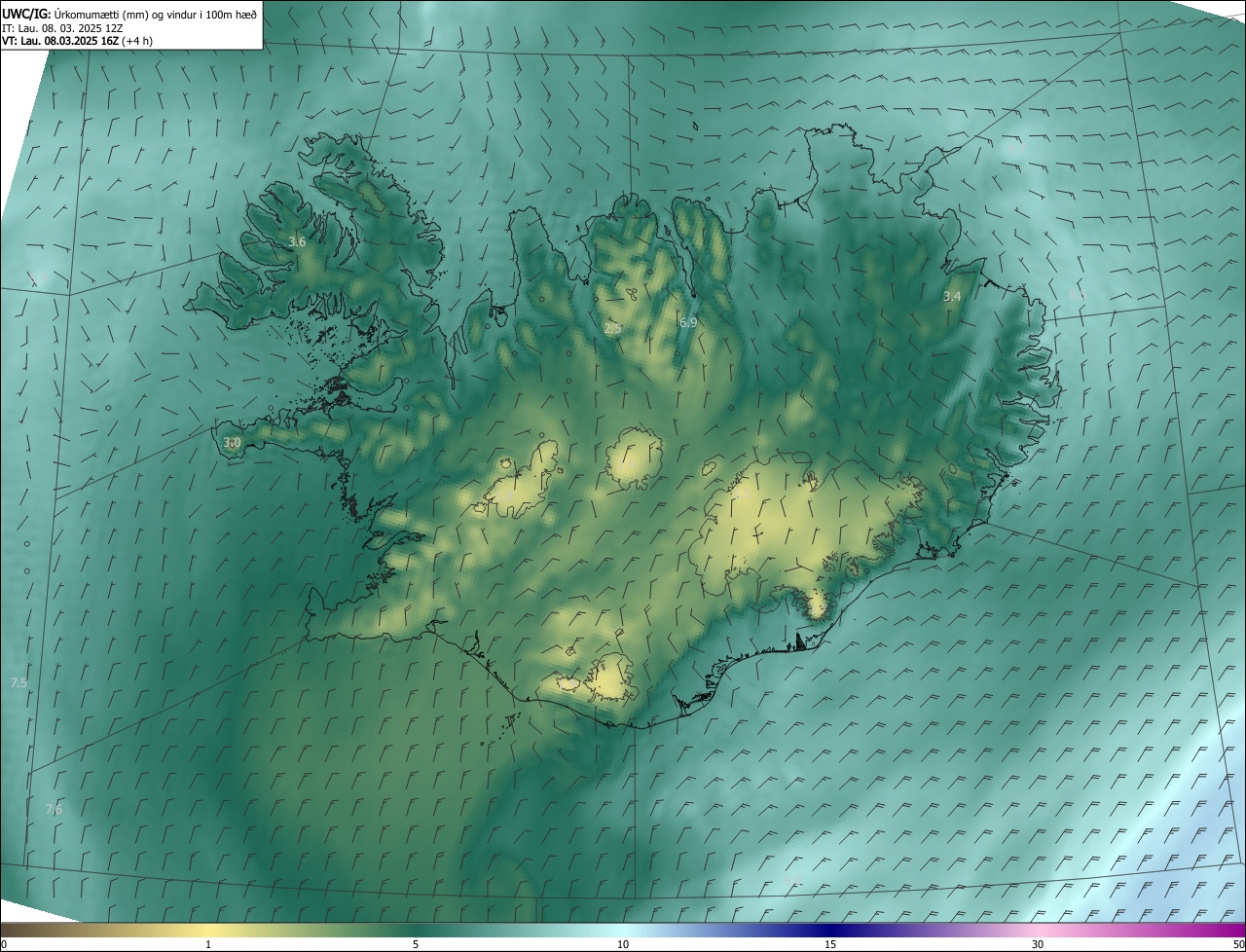Image resolution: width=1246 pixels, height=952 pixels.
Task: Click the 0 tick on the color scale
Action: pos(4,944)
